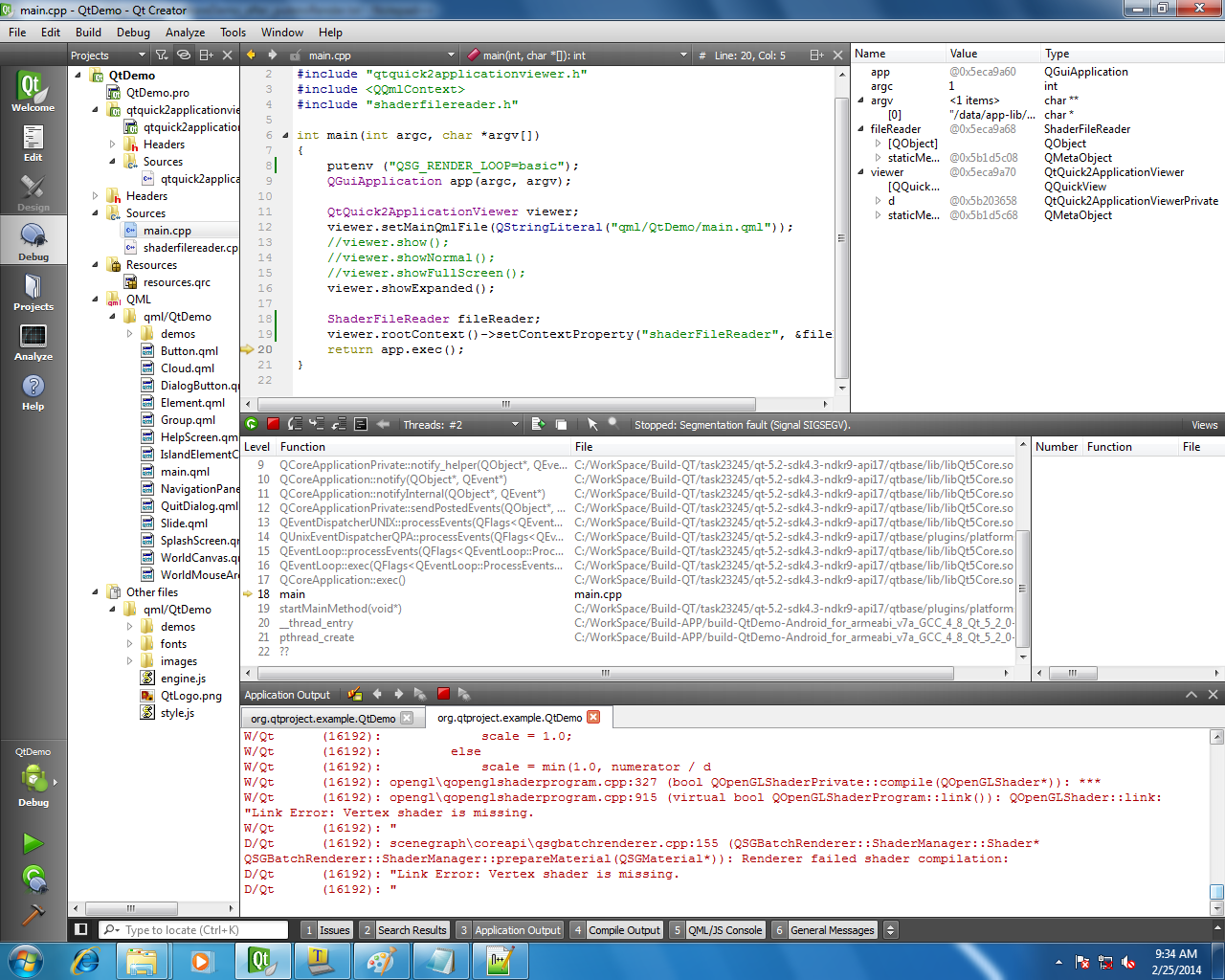Open Windows Explorer from taskbar
The height and width of the screenshot is (980, 1225).
[142, 960]
